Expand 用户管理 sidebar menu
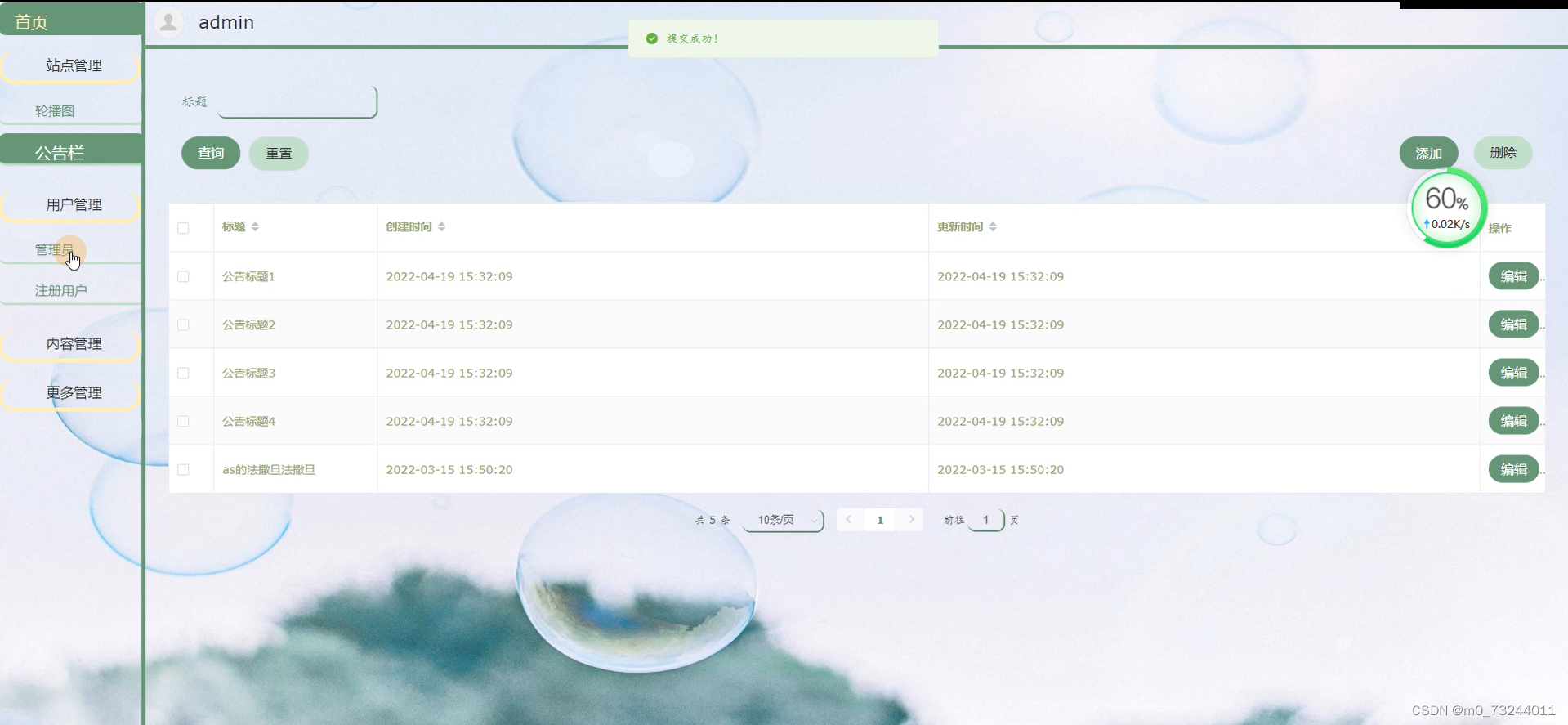This screenshot has width=1568, height=725. coord(72,204)
